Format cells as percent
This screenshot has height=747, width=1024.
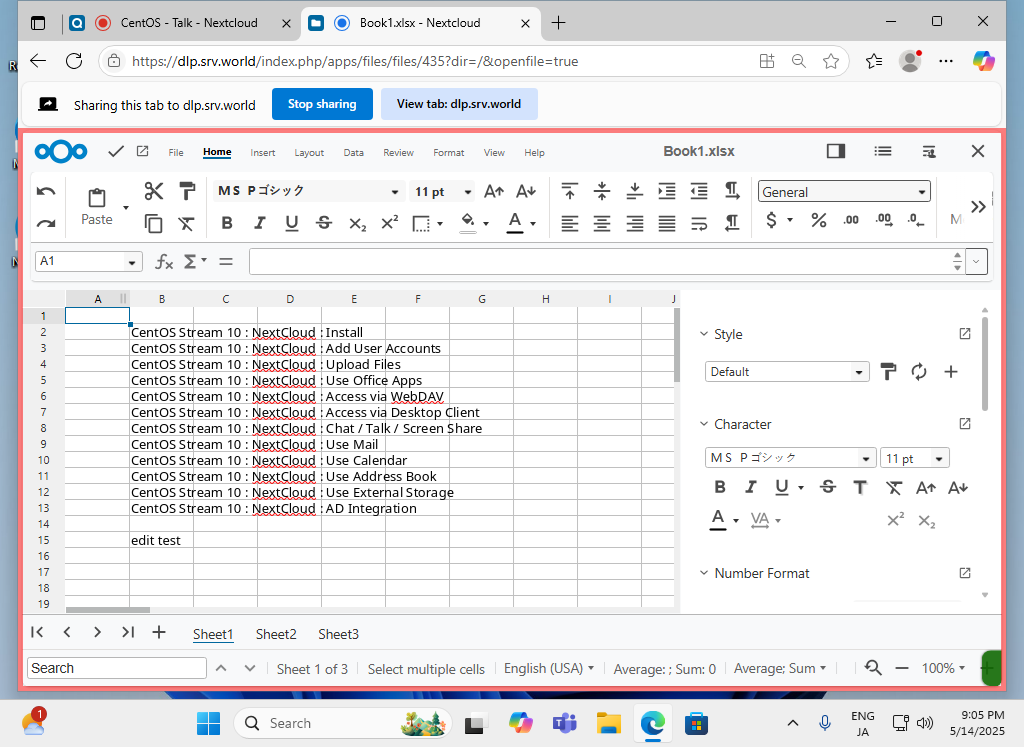pyautogui.click(x=819, y=220)
